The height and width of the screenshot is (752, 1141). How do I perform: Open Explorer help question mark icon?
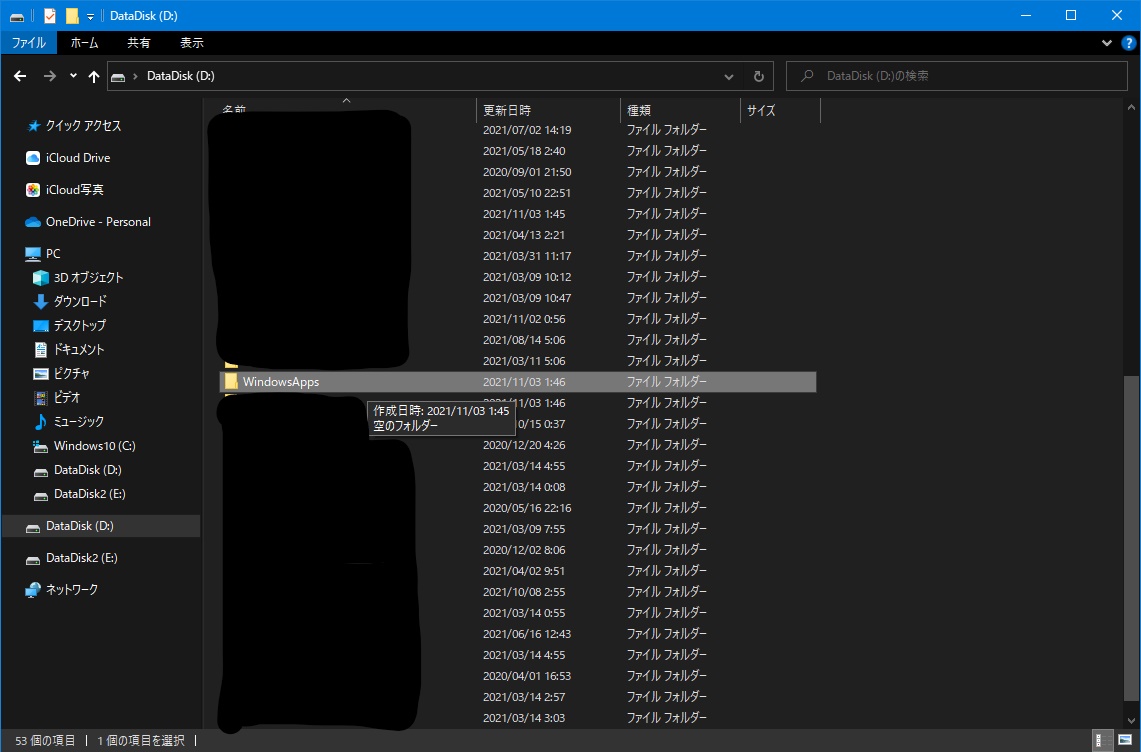tap(1129, 43)
